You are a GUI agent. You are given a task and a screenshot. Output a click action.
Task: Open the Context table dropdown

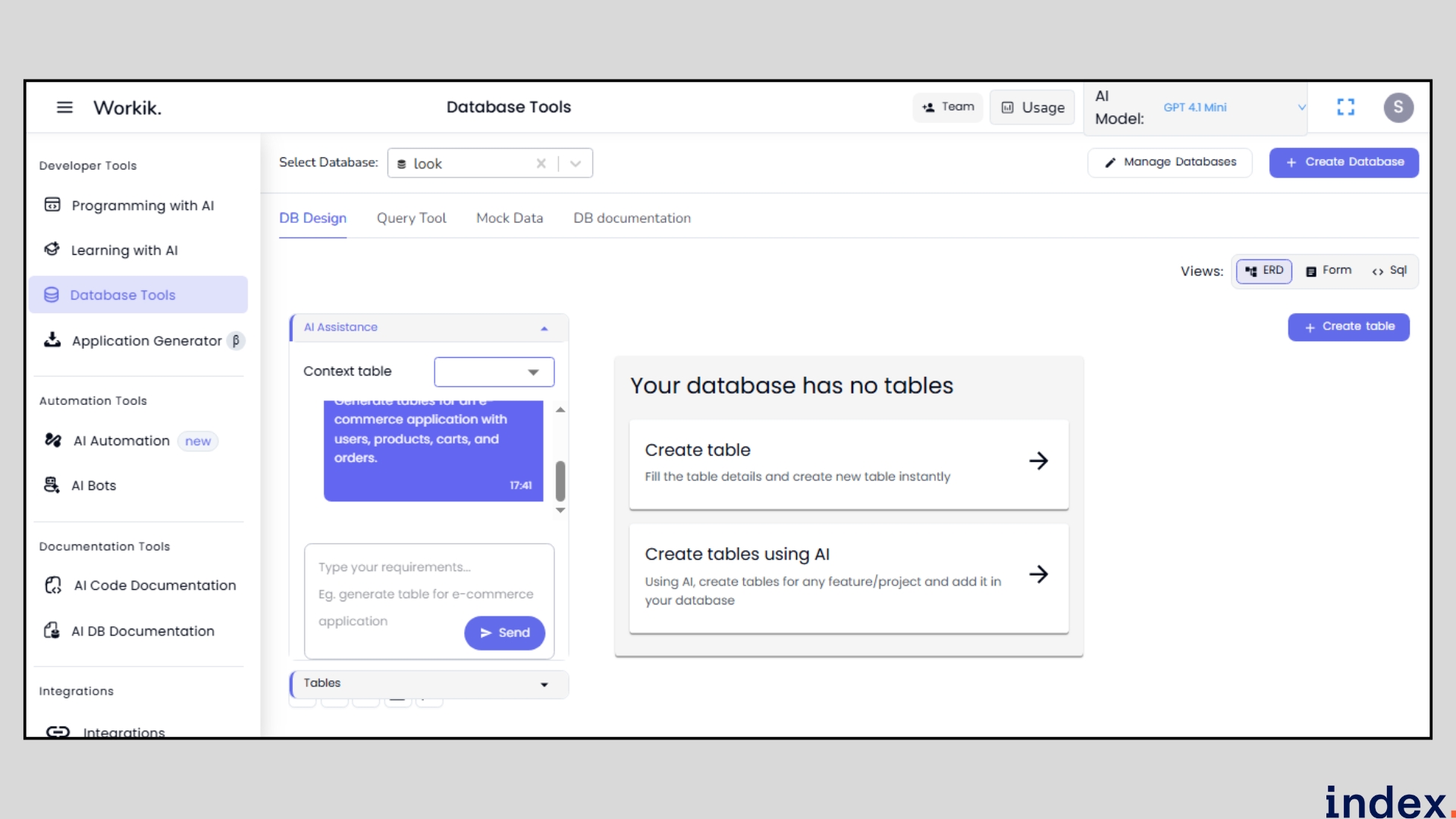(494, 372)
